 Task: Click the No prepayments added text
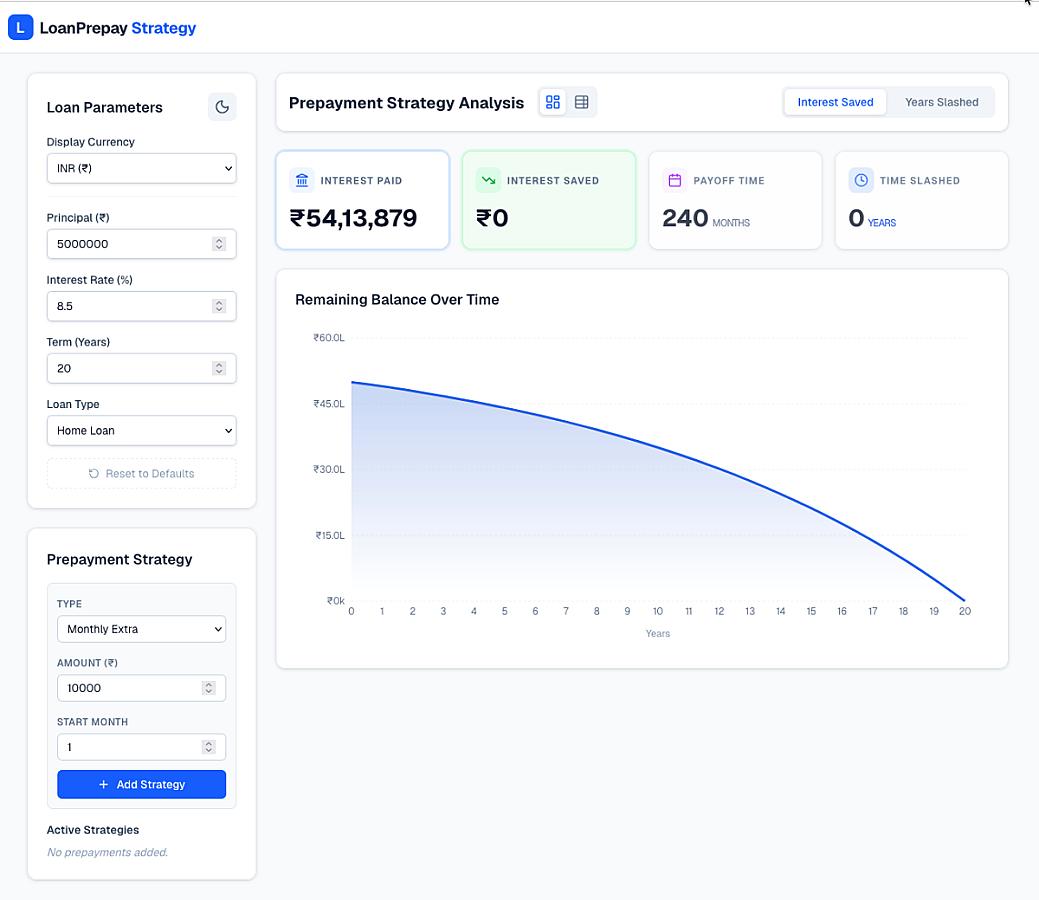coord(107,852)
